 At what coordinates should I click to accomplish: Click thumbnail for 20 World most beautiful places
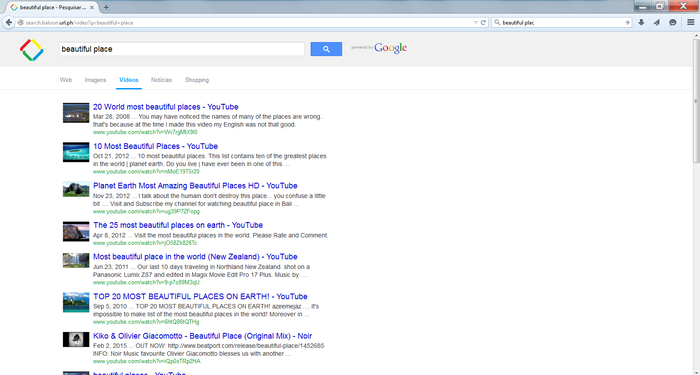coord(76,113)
